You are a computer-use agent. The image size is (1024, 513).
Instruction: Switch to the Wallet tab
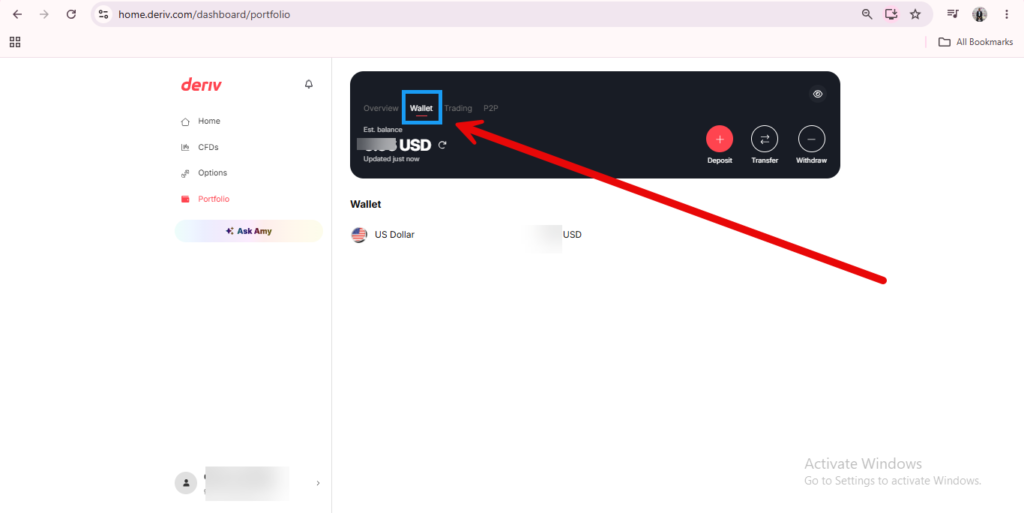tap(421, 108)
